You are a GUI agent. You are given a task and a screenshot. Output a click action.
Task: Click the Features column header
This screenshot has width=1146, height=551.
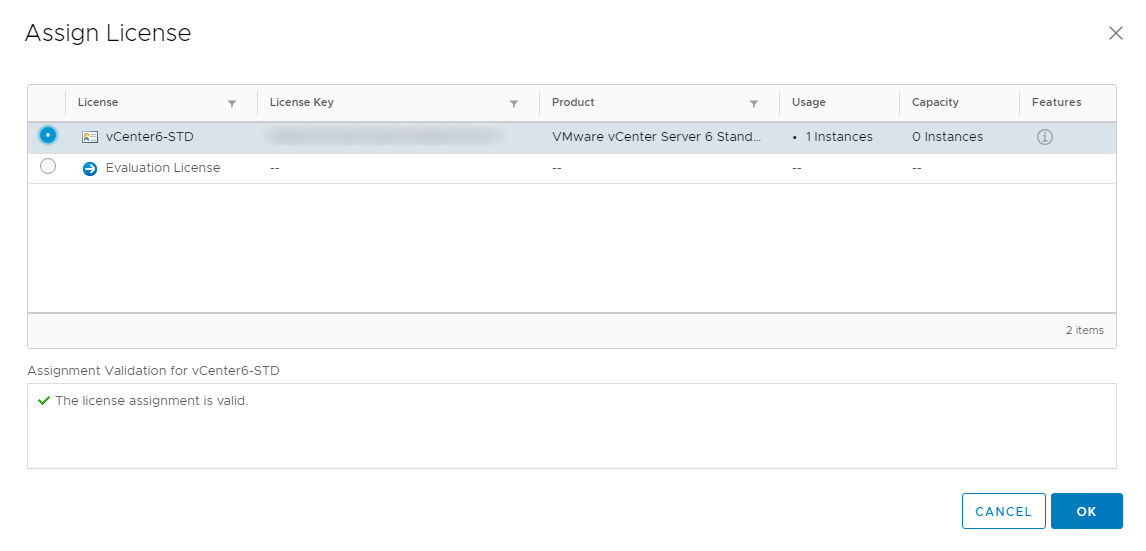coord(1056,102)
